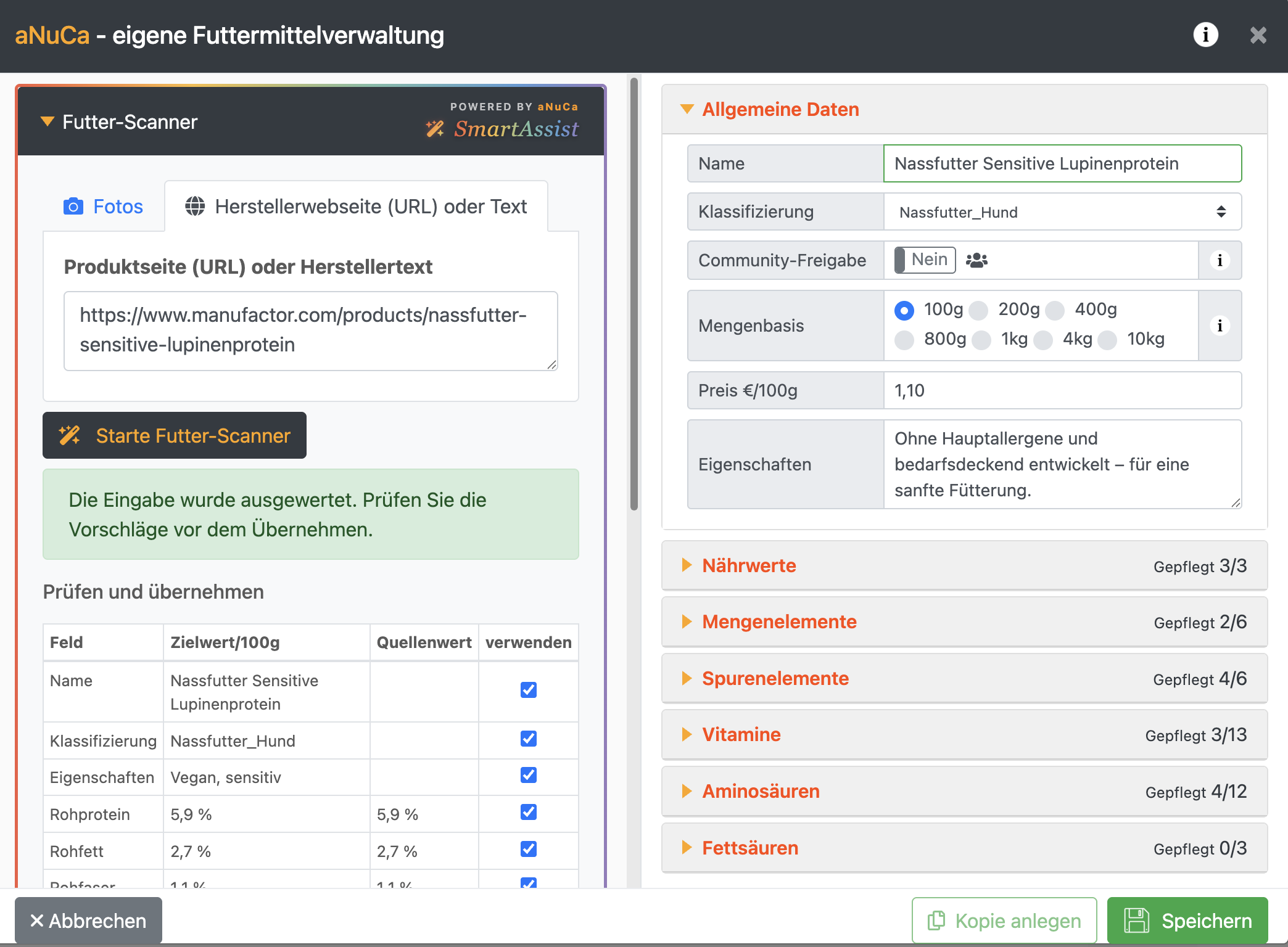
Task: Uncheck verwenden for the Rohfett row
Action: click(528, 849)
